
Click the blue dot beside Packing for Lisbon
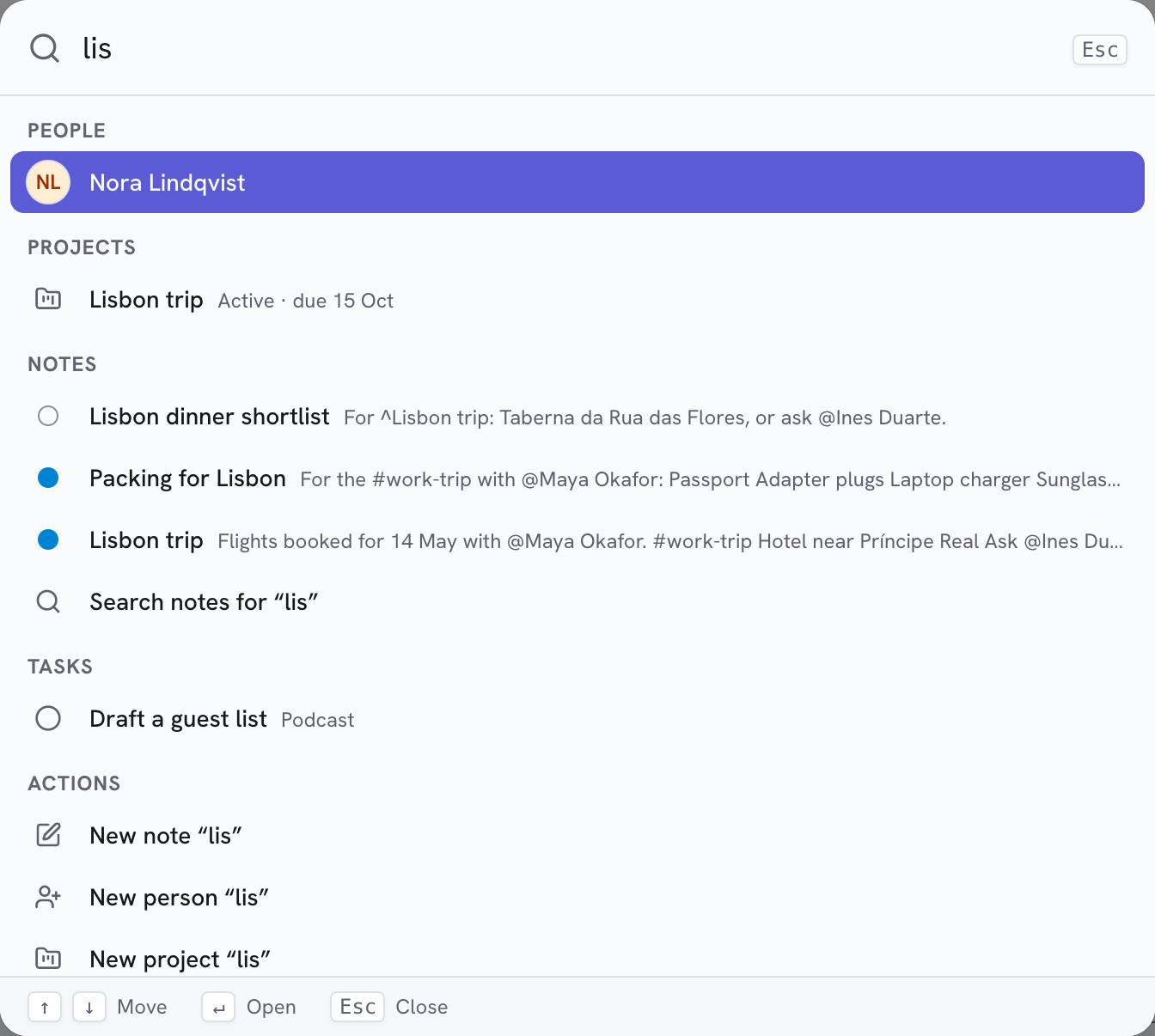click(x=48, y=478)
